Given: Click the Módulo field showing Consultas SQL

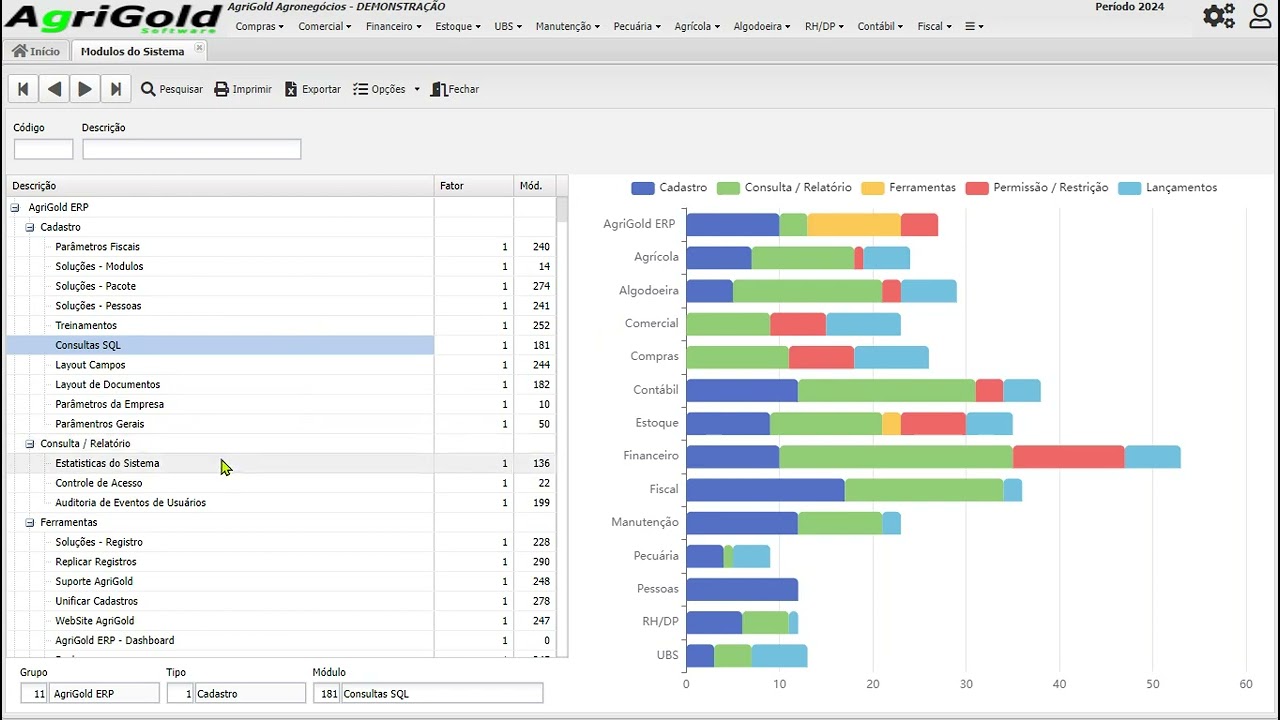Looking at the screenshot, I should (442, 694).
